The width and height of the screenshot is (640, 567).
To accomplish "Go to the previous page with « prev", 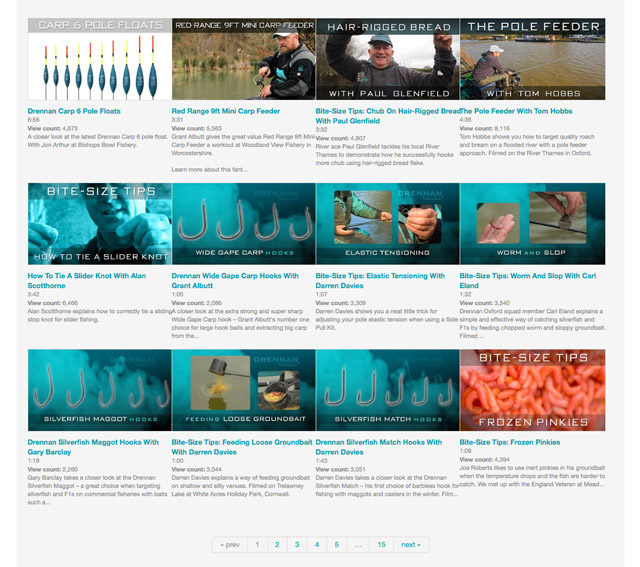I will 230,545.
